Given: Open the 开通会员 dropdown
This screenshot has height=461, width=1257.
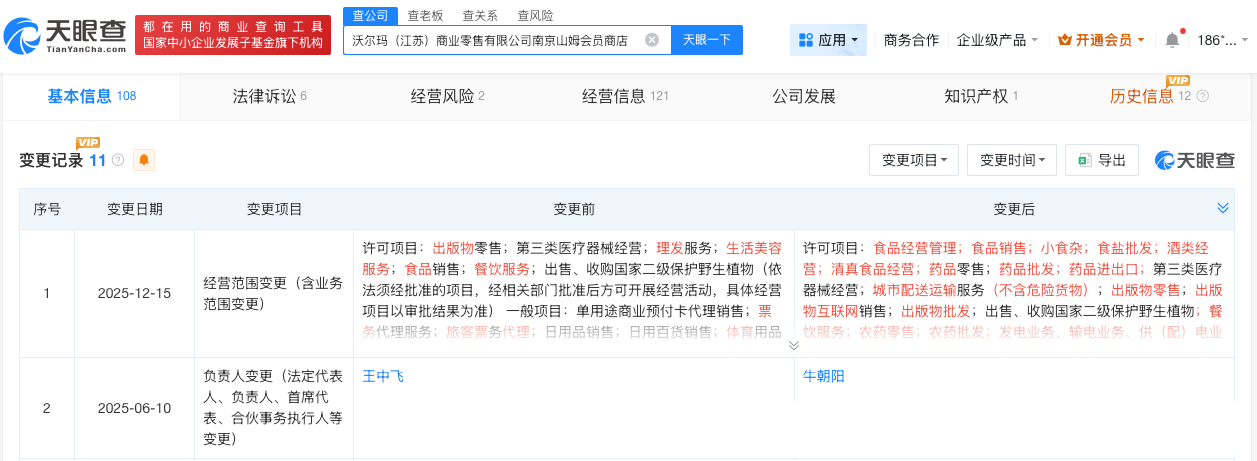Looking at the screenshot, I should [x=1102, y=40].
